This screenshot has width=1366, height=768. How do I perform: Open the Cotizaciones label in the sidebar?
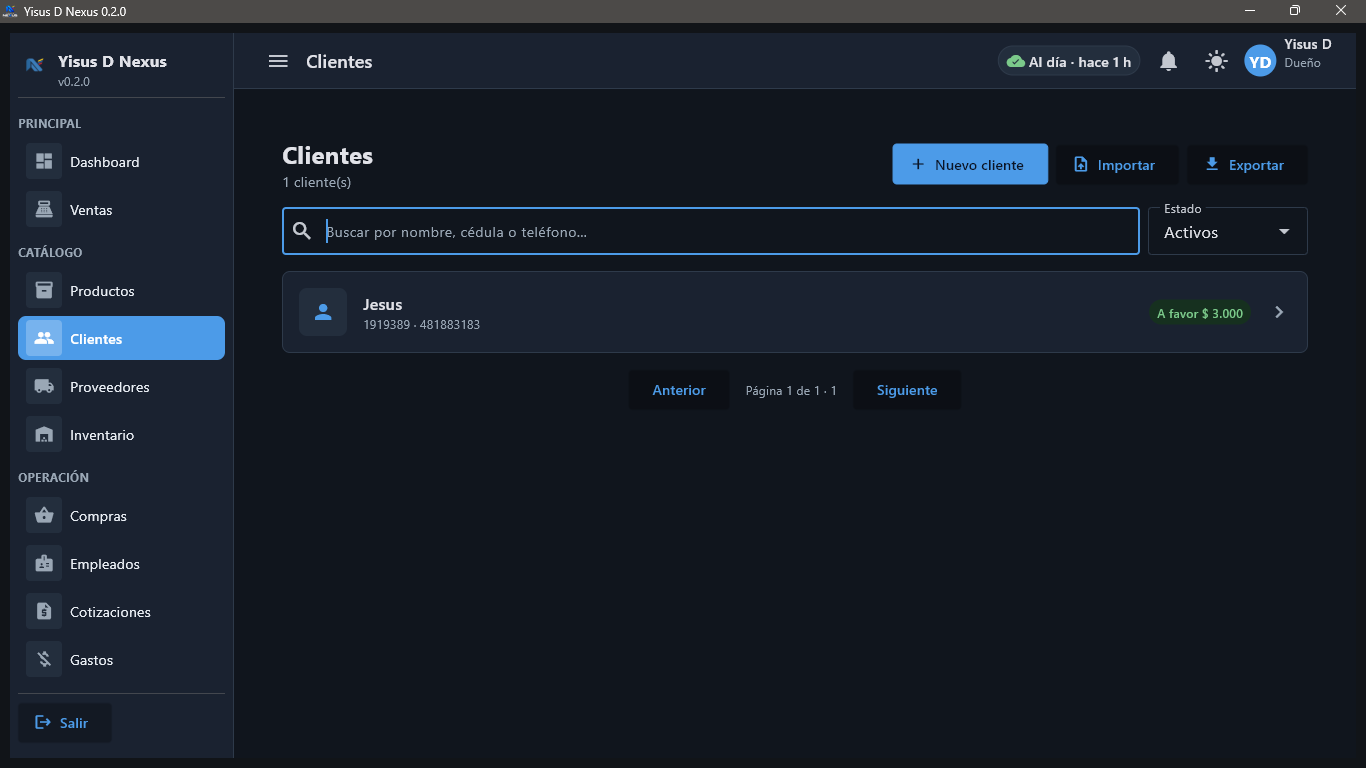point(110,612)
